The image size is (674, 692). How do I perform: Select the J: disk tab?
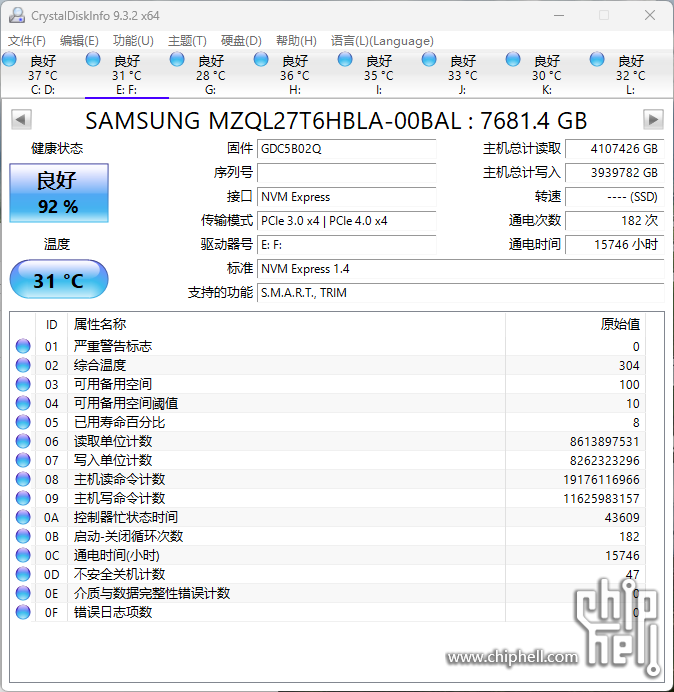click(x=463, y=75)
